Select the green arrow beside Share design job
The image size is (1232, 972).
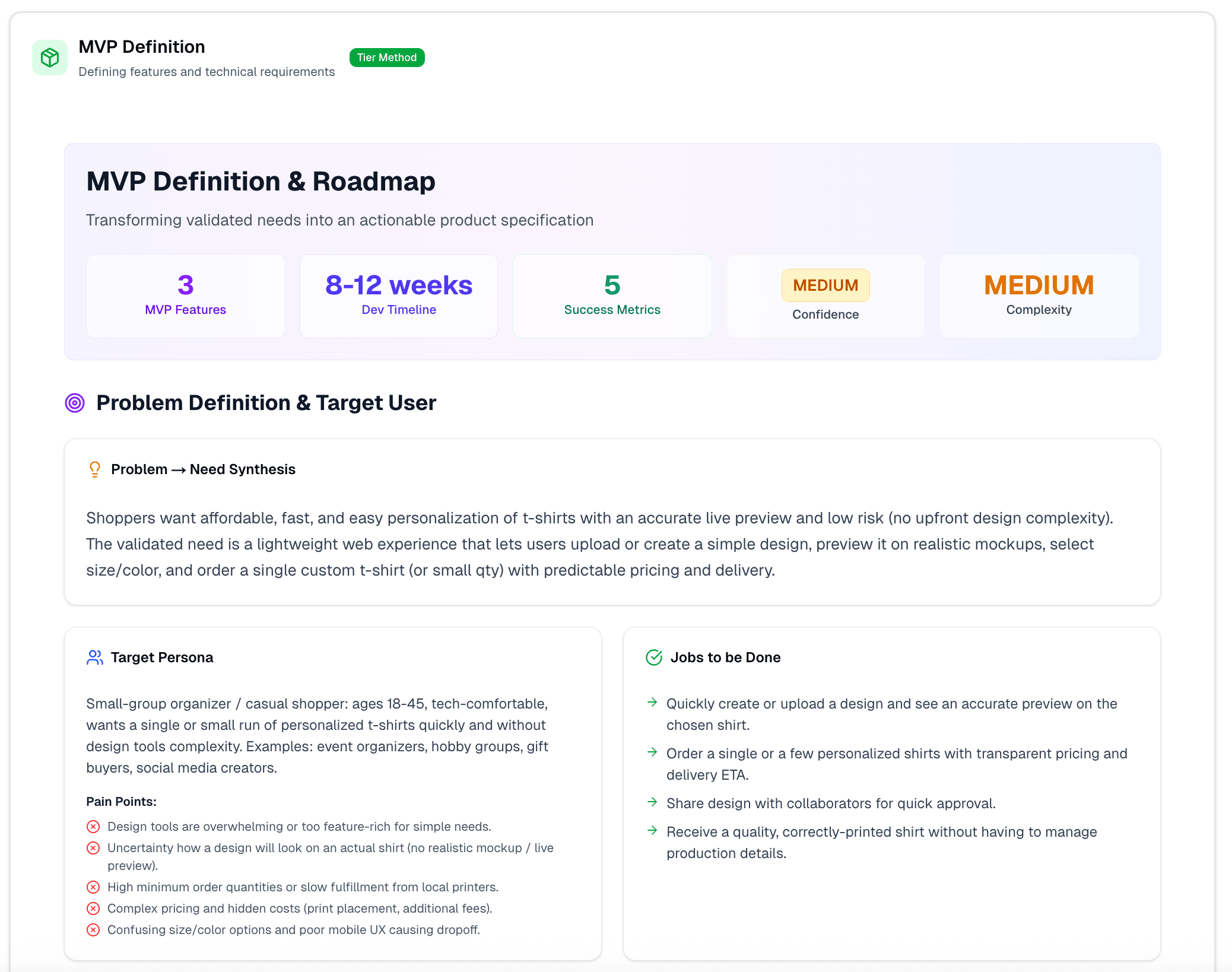[x=653, y=803]
